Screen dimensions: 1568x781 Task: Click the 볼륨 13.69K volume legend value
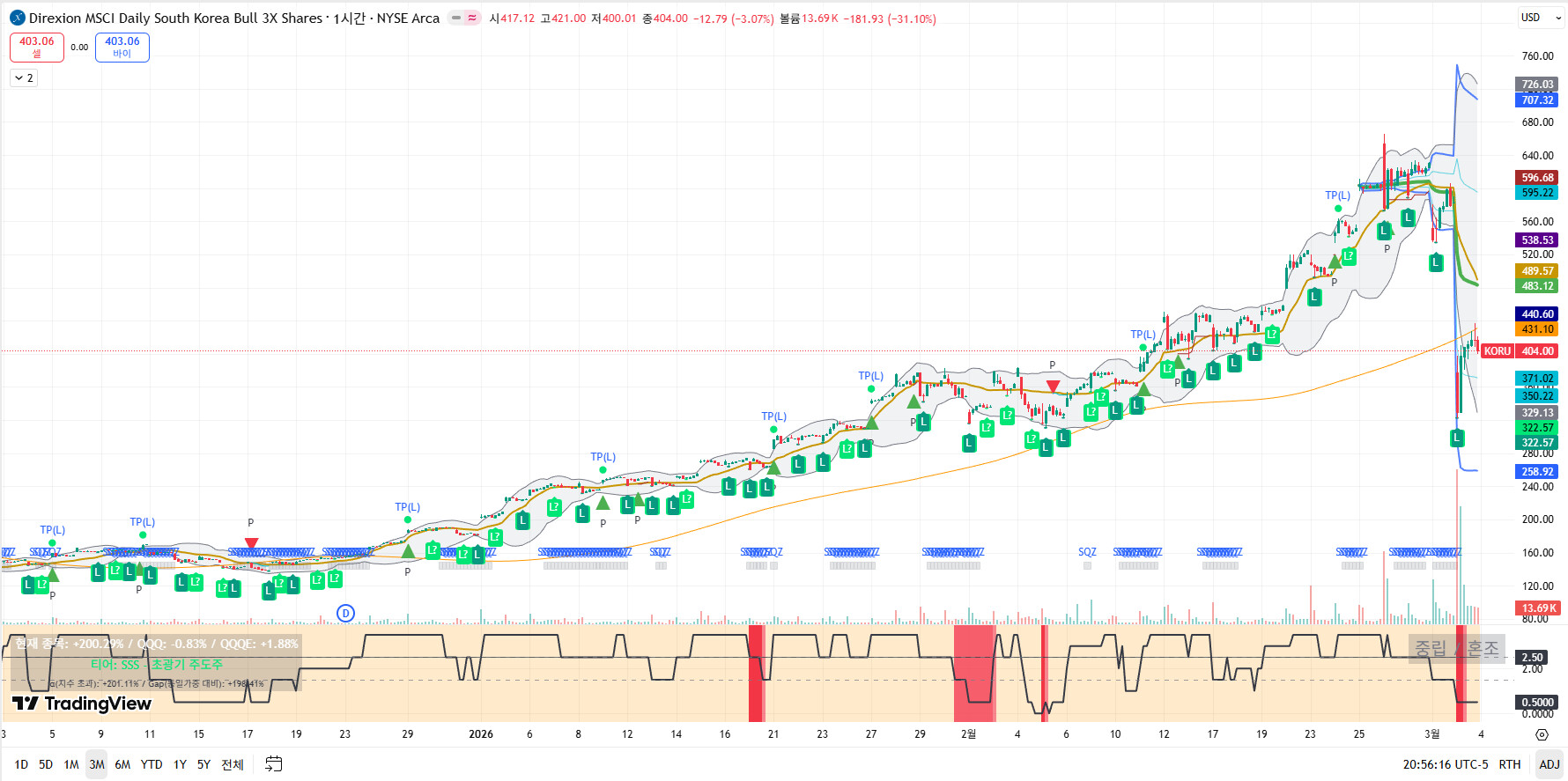click(809, 18)
